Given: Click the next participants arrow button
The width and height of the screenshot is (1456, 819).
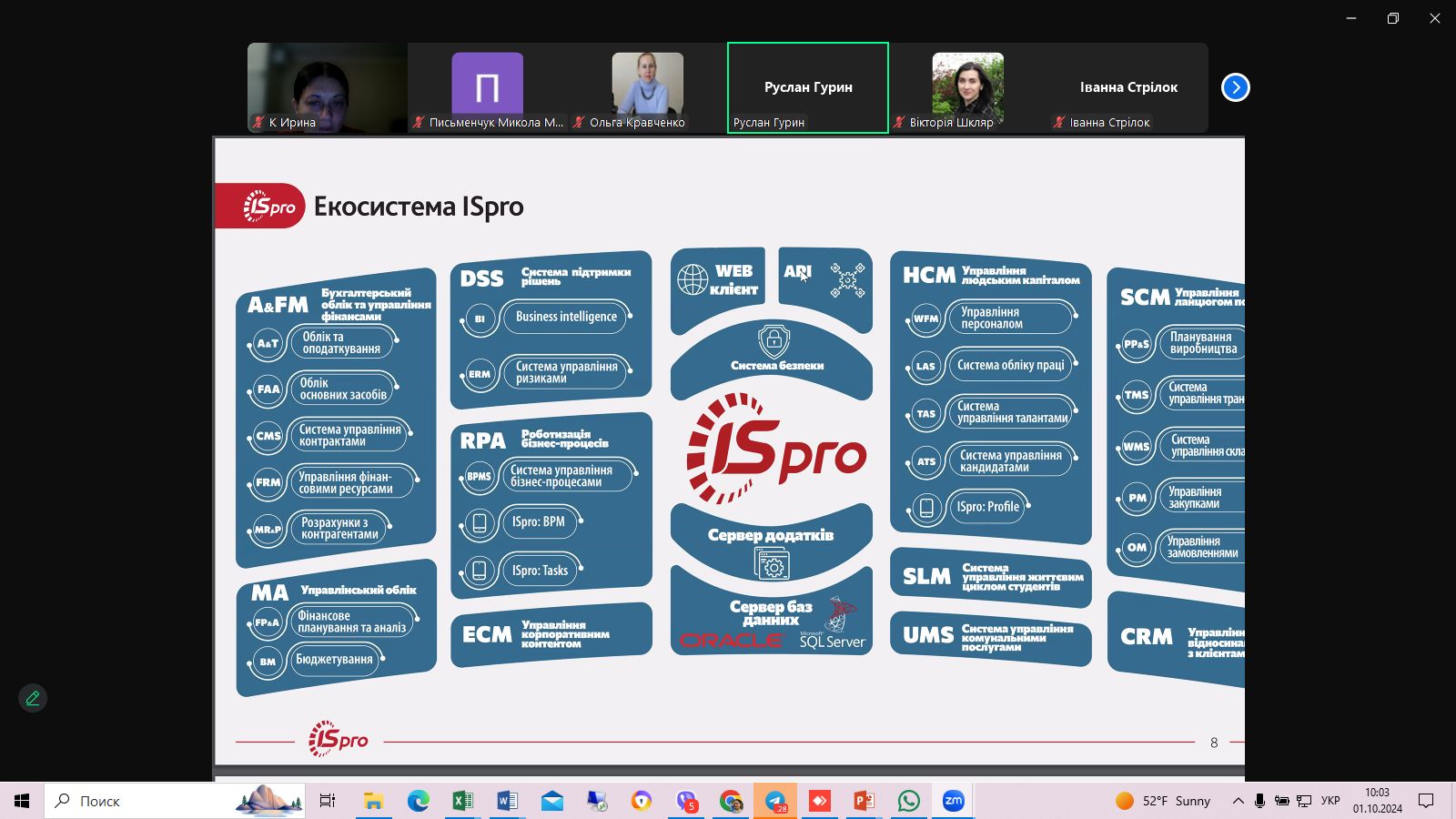Looking at the screenshot, I should pyautogui.click(x=1235, y=87).
